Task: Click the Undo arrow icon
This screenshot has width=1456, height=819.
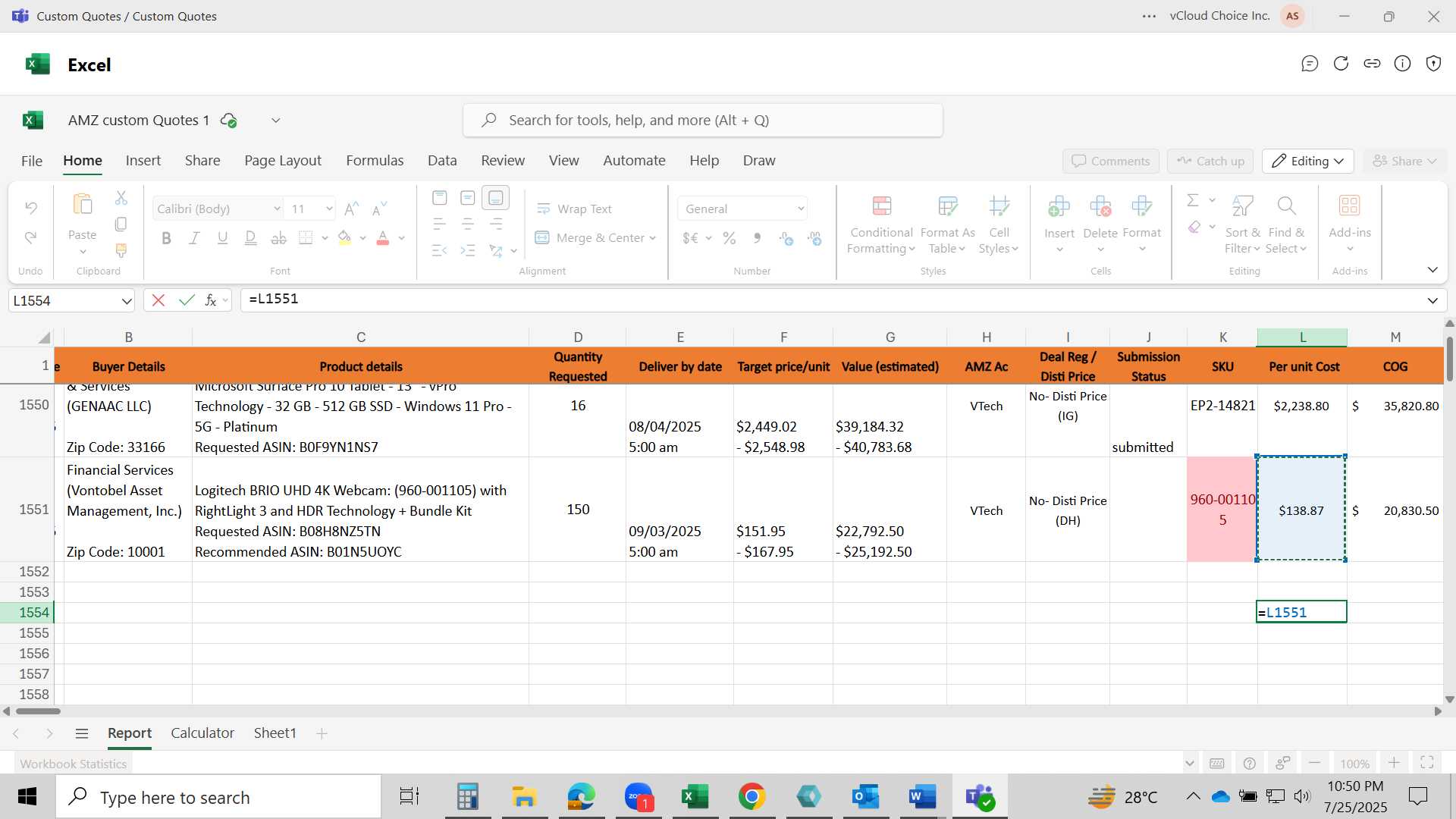Action: (x=31, y=207)
